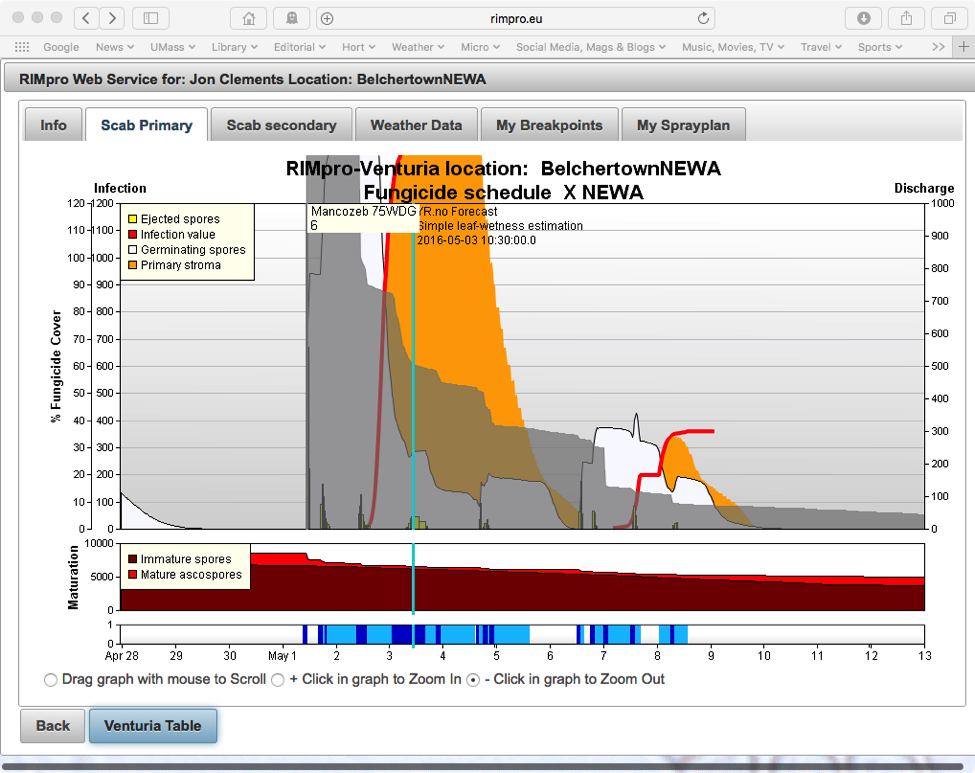Open the Weather Data tab
This screenshot has width=975, height=773.
click(416, 125)
